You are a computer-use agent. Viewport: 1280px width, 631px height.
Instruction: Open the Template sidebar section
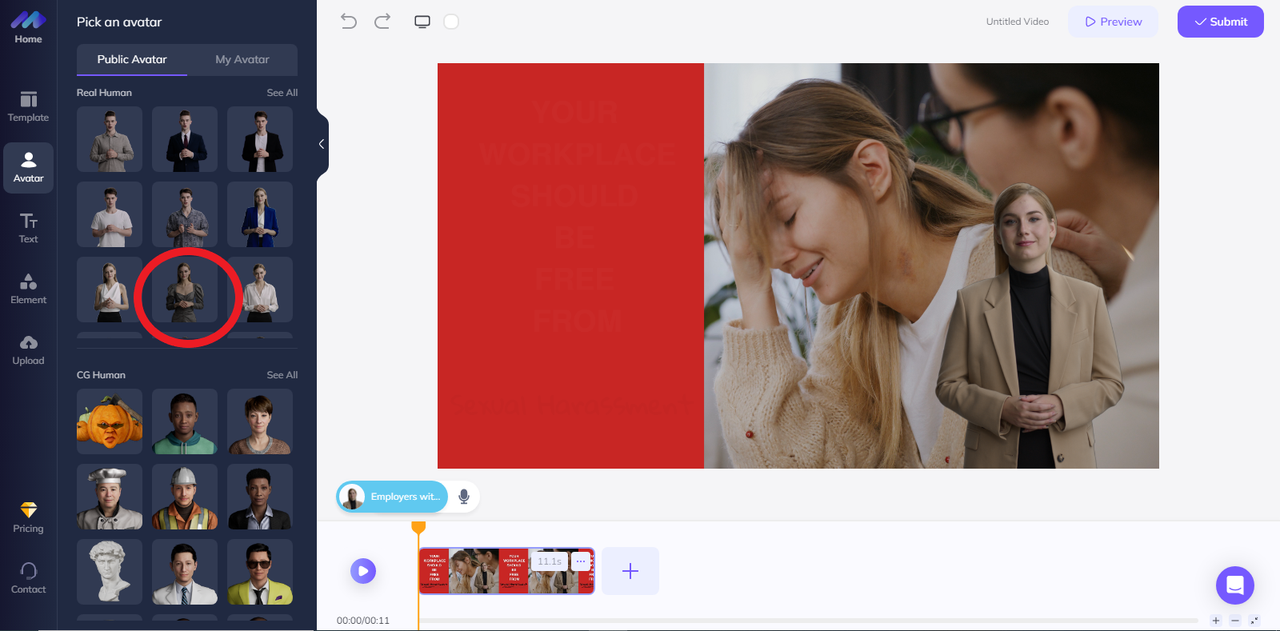[x=28, y=106]
